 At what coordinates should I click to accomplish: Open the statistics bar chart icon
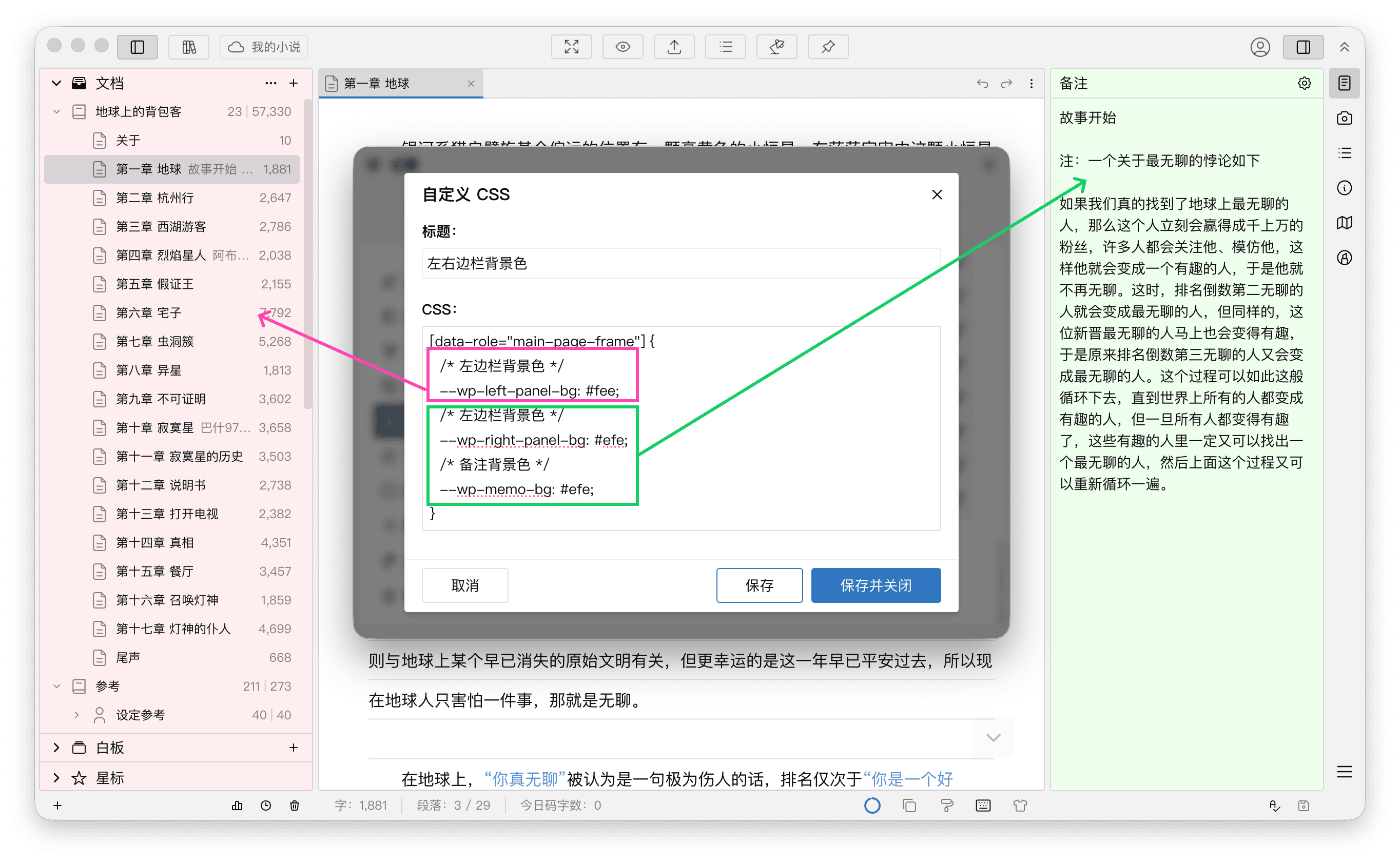(238, 806)
